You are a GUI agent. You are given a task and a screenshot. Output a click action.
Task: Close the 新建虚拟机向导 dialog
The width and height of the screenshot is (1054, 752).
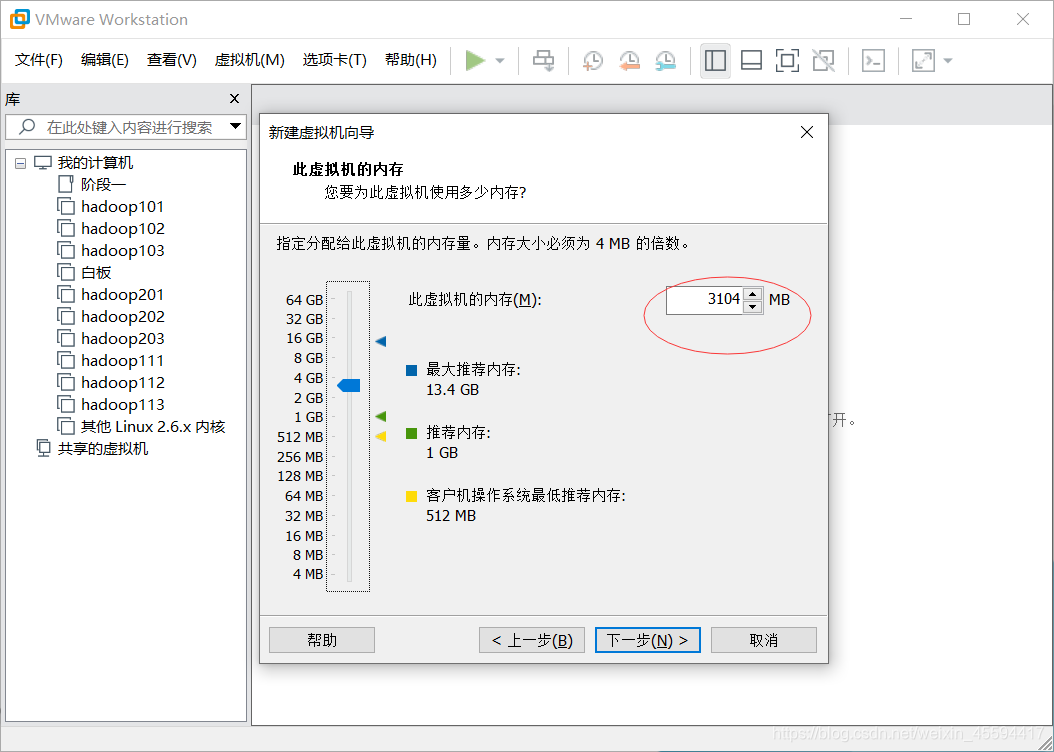point(807,132)
